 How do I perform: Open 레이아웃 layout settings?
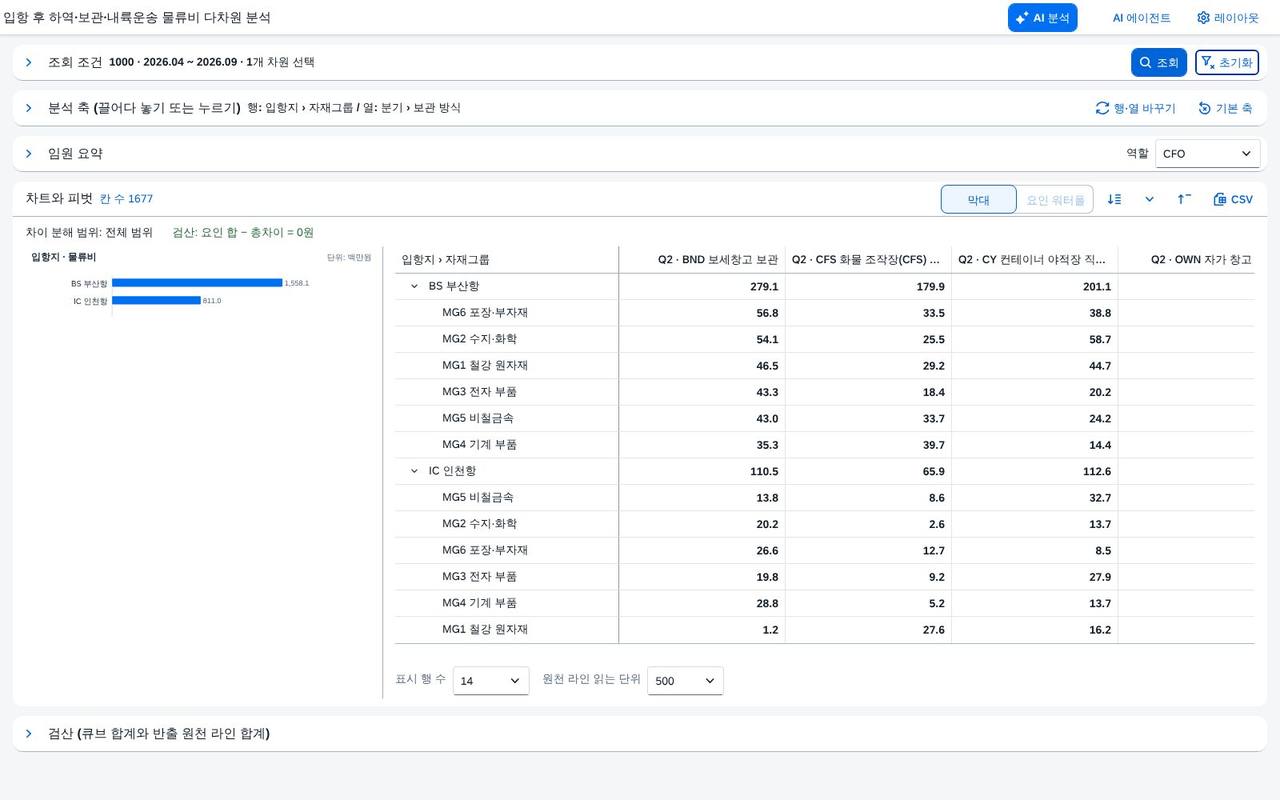click(1228, 18)
